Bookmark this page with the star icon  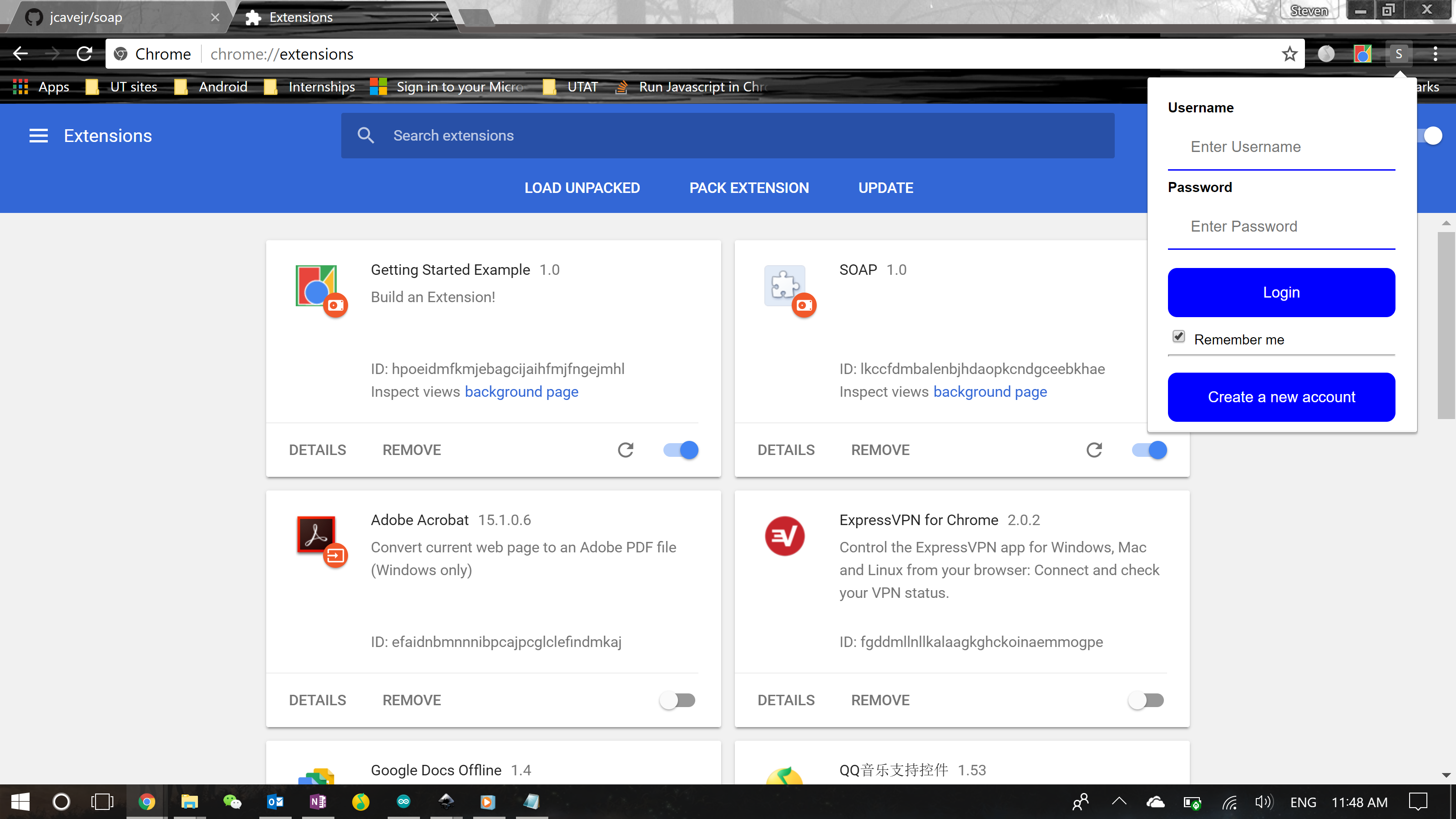tap(1289, 54)
